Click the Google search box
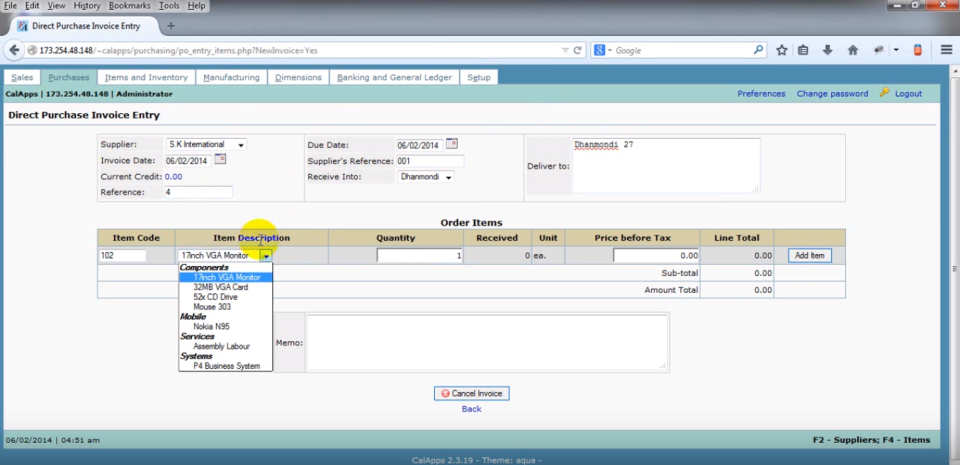This screenshot has width=960, height=465. pyautogui.click(x=680, y=51)
